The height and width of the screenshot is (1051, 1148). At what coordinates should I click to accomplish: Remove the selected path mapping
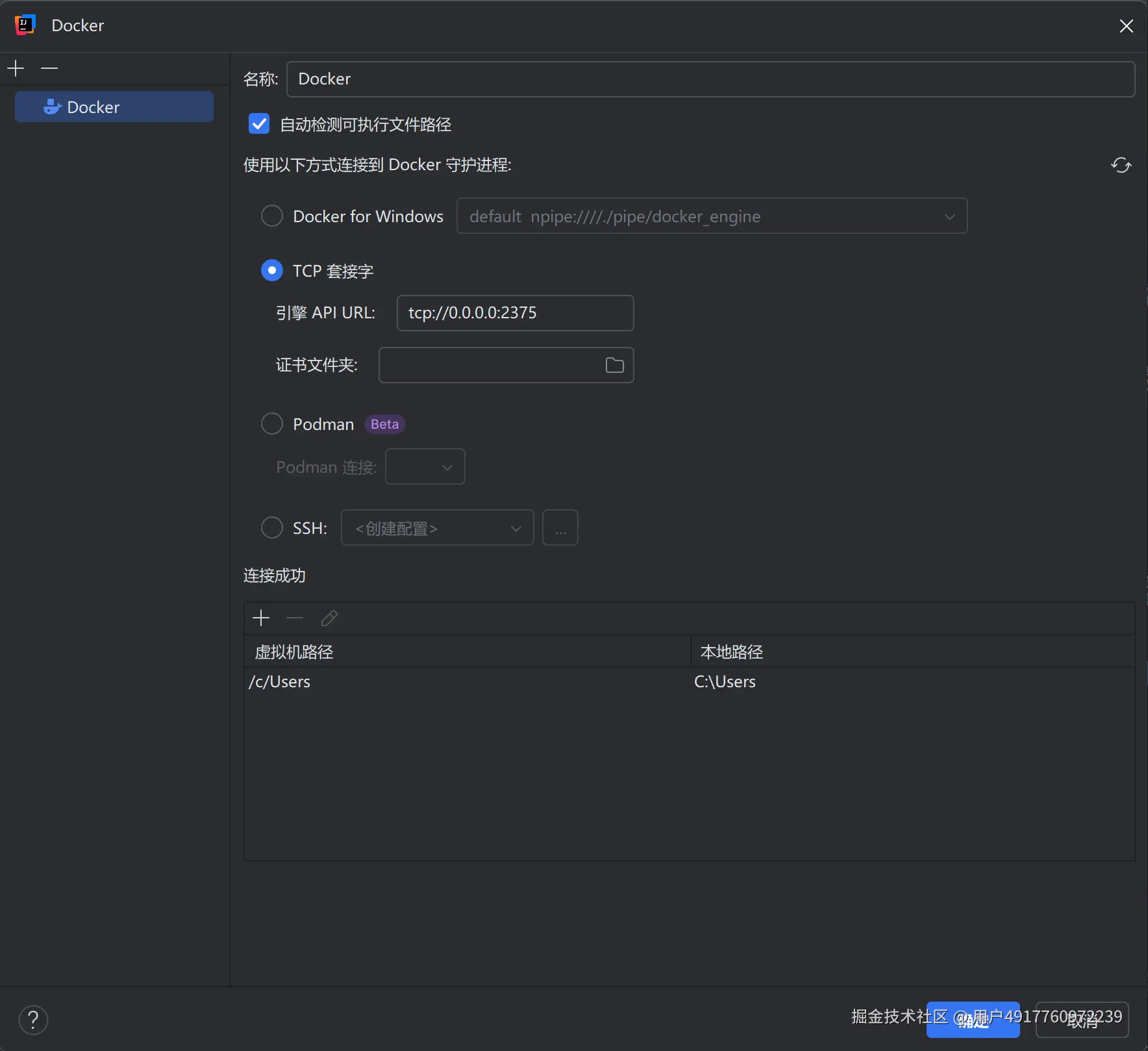295,618
